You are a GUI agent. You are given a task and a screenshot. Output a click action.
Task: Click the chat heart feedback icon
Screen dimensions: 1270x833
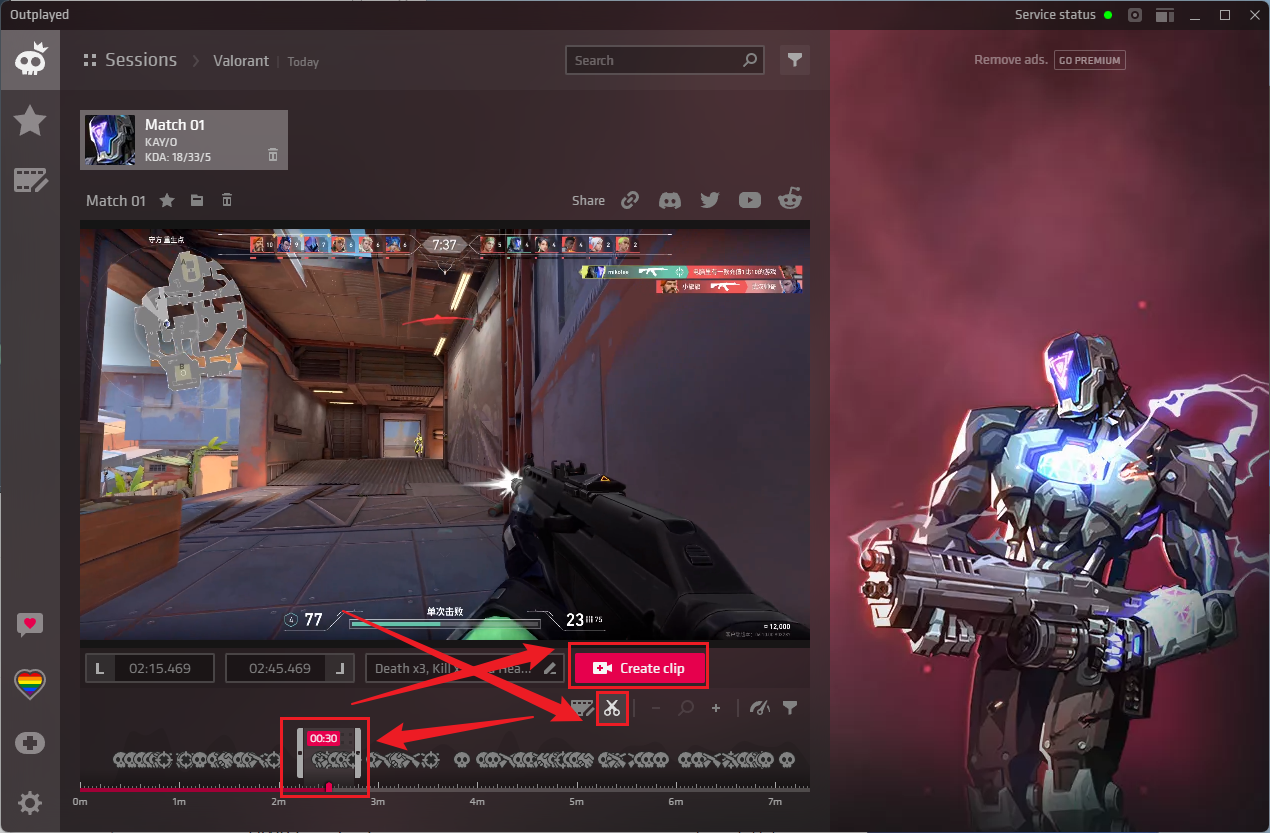(x=30, y=625)
